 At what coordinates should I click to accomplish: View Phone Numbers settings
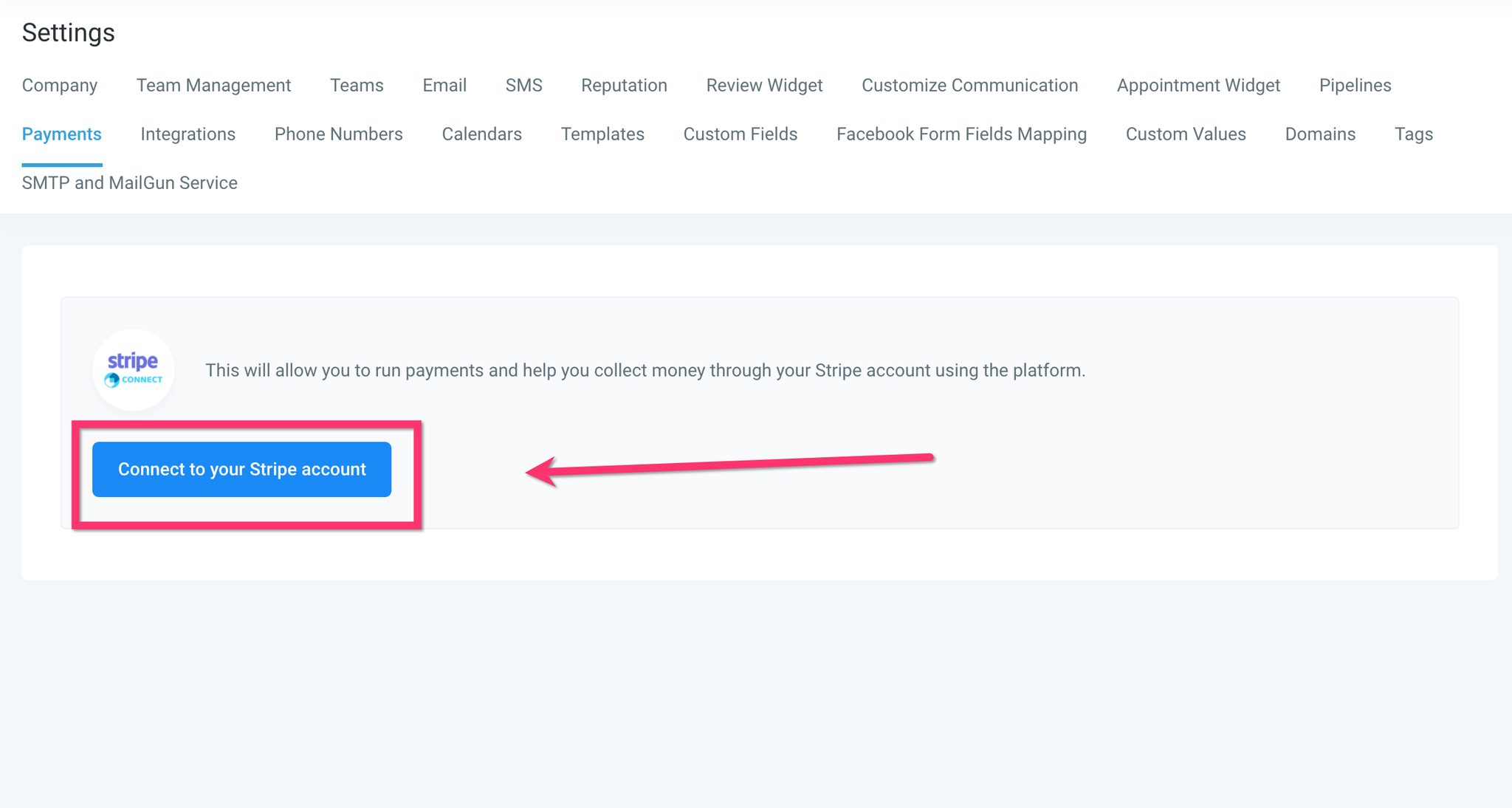pos(338,134)
